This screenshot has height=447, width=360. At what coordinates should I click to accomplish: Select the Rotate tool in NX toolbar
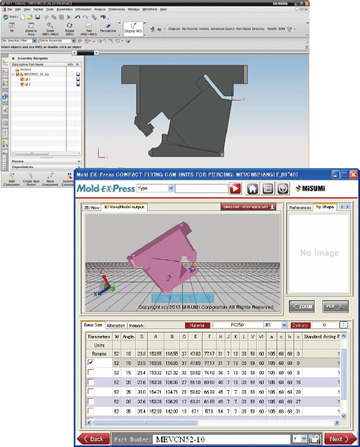[x=69, y=29]
